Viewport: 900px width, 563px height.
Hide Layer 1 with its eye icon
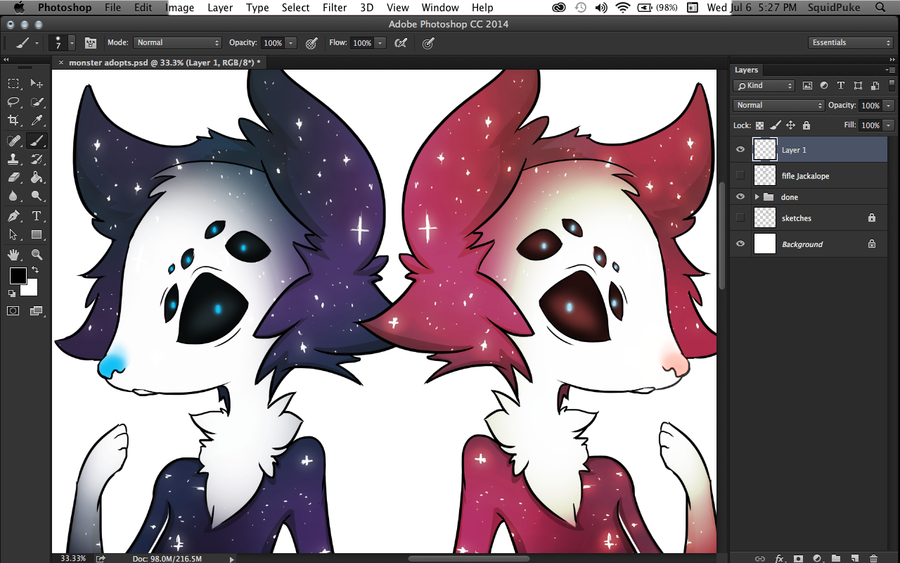(x=740, y=149)
